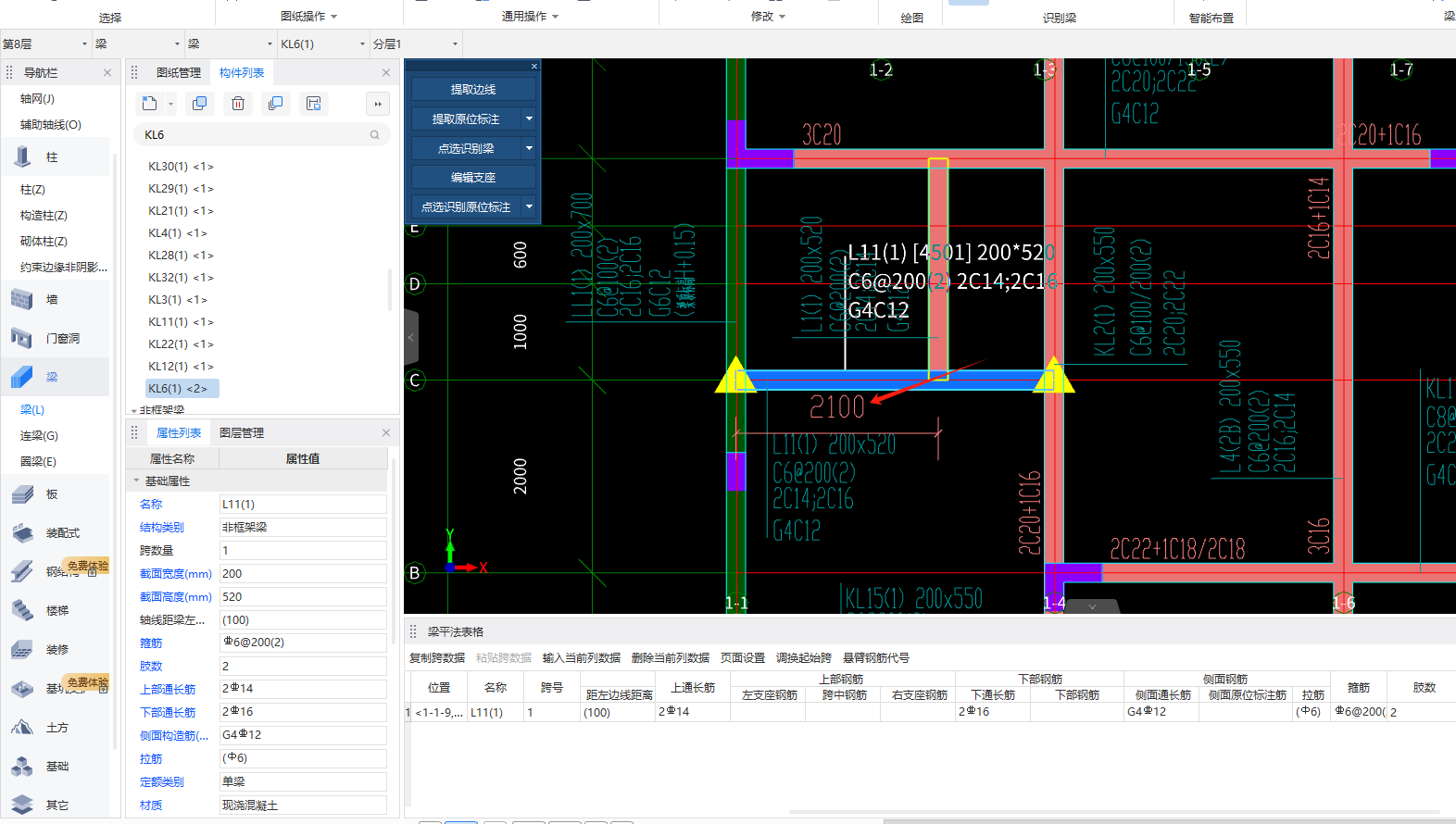Switch to the 图纸管理 tab

point(179,72)
